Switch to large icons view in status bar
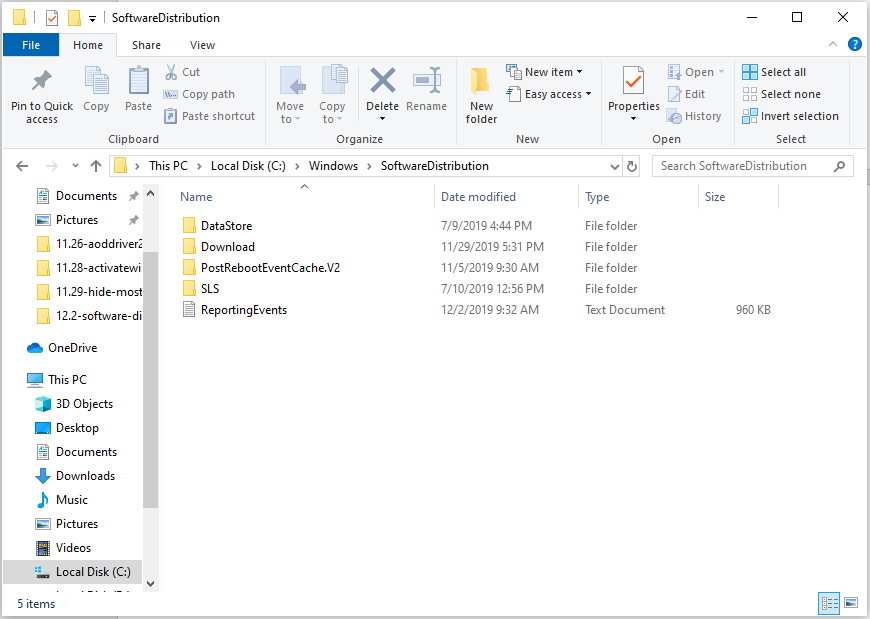Viewport: 870px width, 619px height. pyautogui.click(x=851, y=603)
